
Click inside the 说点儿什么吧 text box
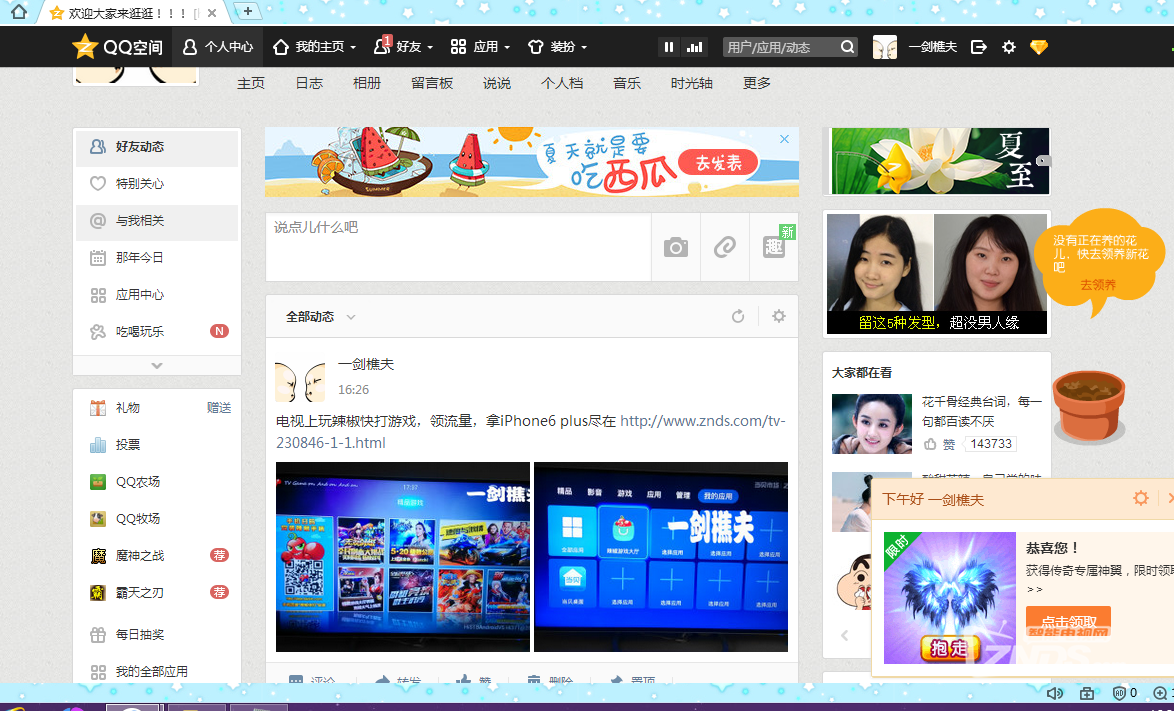pyautogui.click(x=458, y=247)
